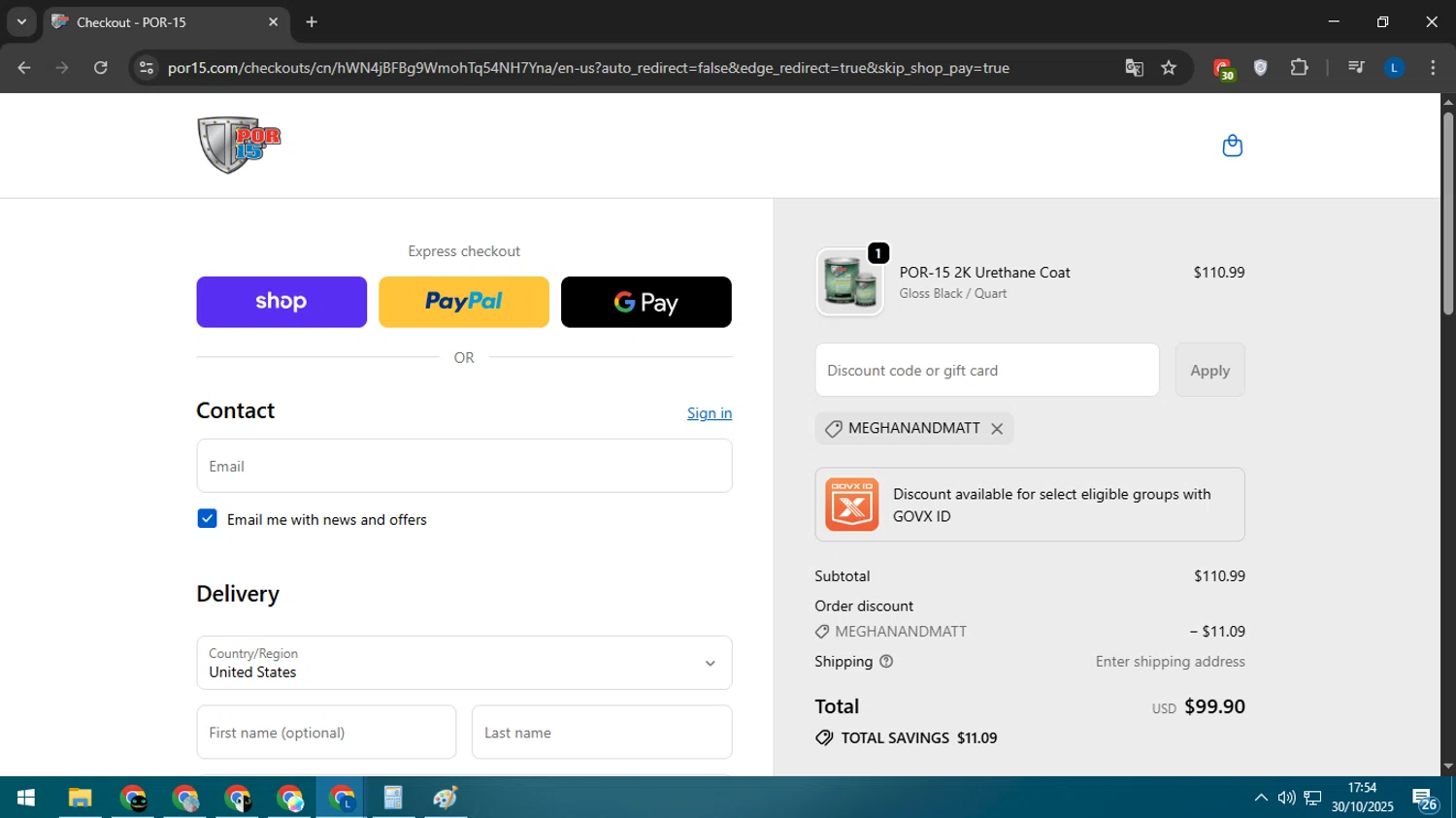
Task: Expand the Country/Region dropdown
Action: click(x=464, y=663)
